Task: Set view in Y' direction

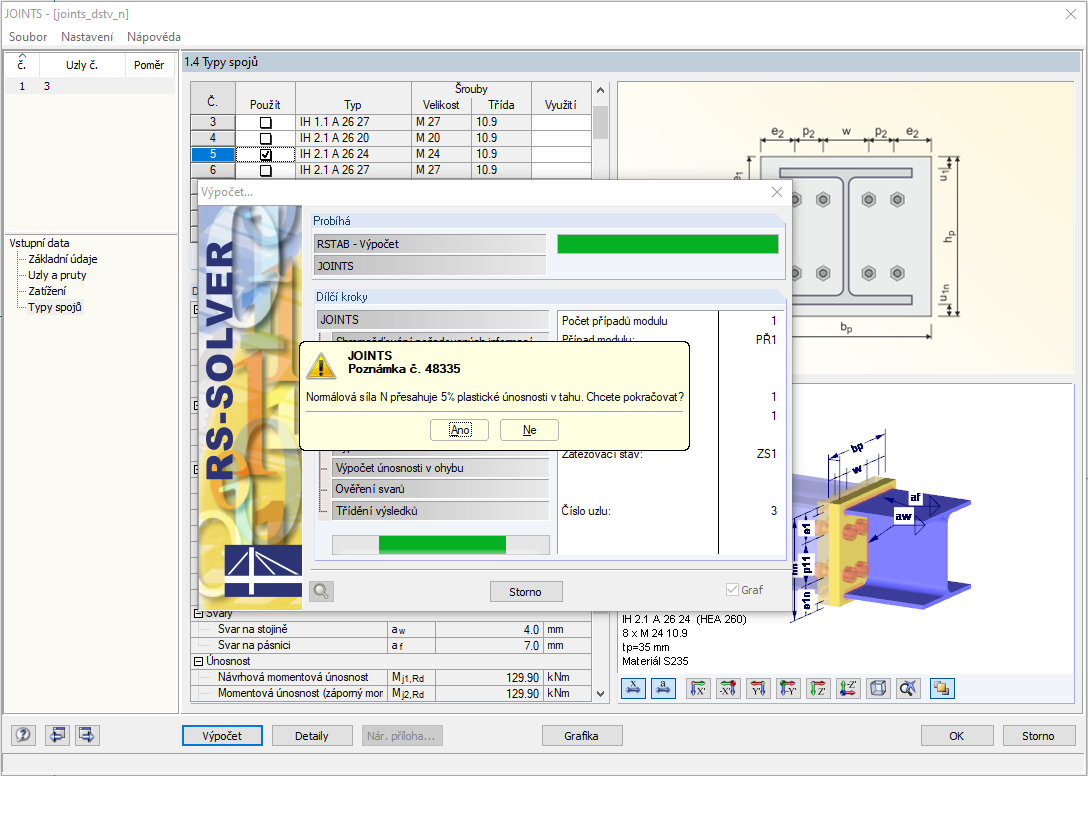Action: click(x=758, y=688)
